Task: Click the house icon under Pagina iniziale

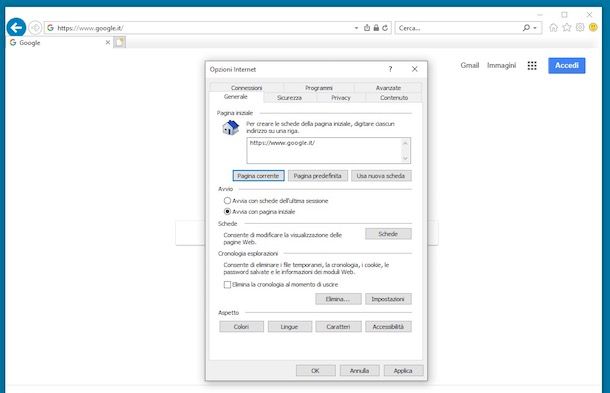Action: click(230, 128)
